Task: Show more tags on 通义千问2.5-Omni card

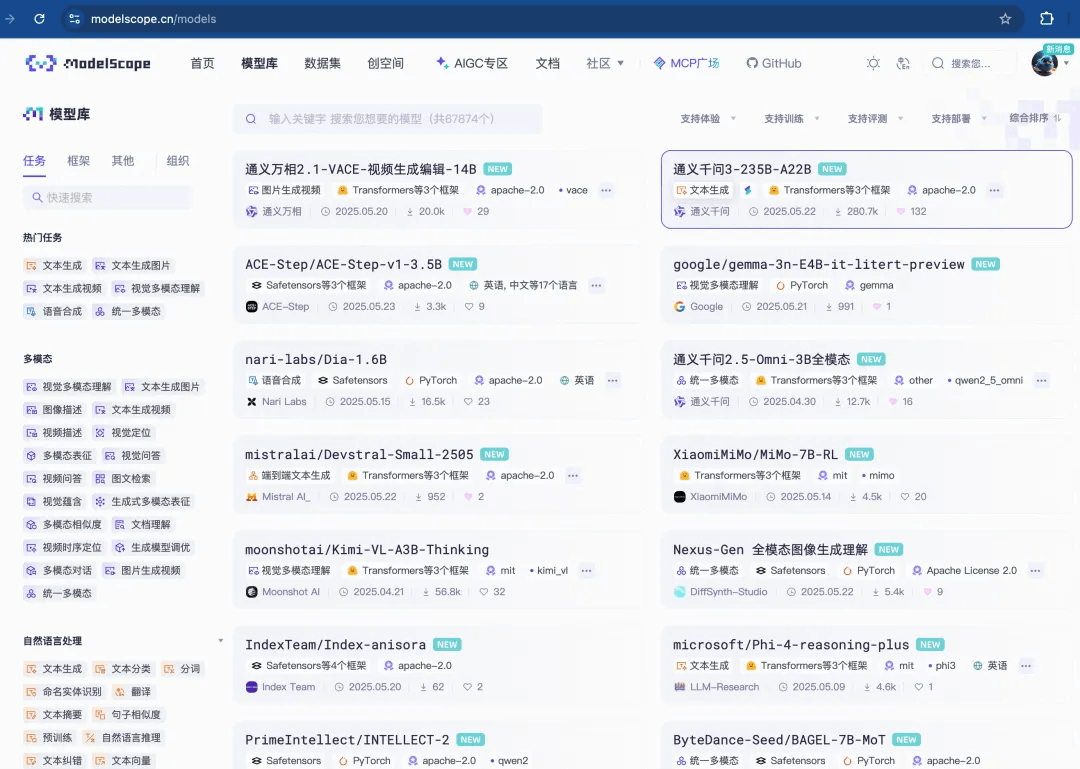Action: [x=1041, y=380]
